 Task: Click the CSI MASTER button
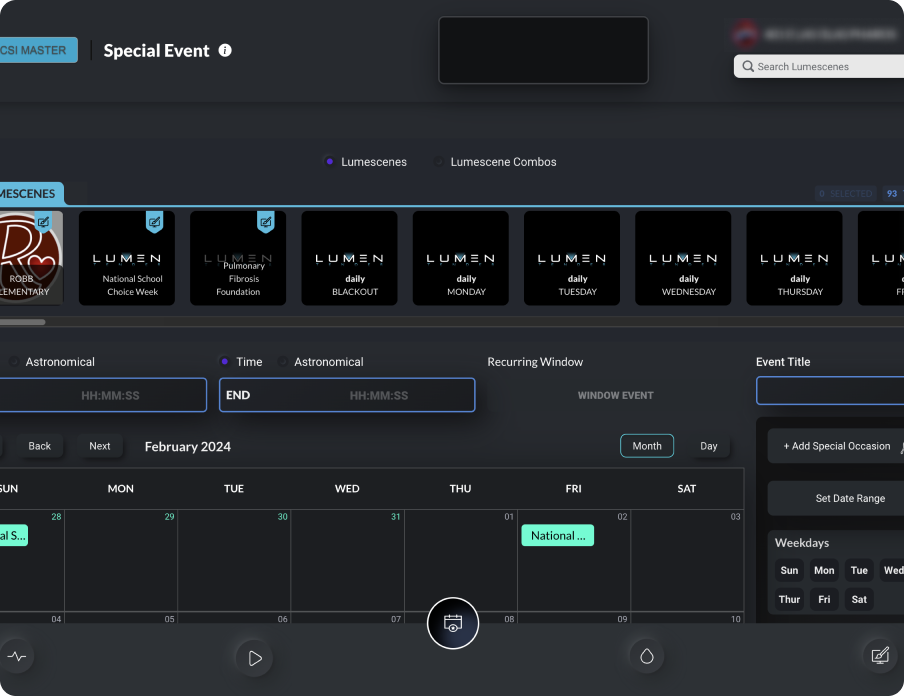tap(38, 50)
